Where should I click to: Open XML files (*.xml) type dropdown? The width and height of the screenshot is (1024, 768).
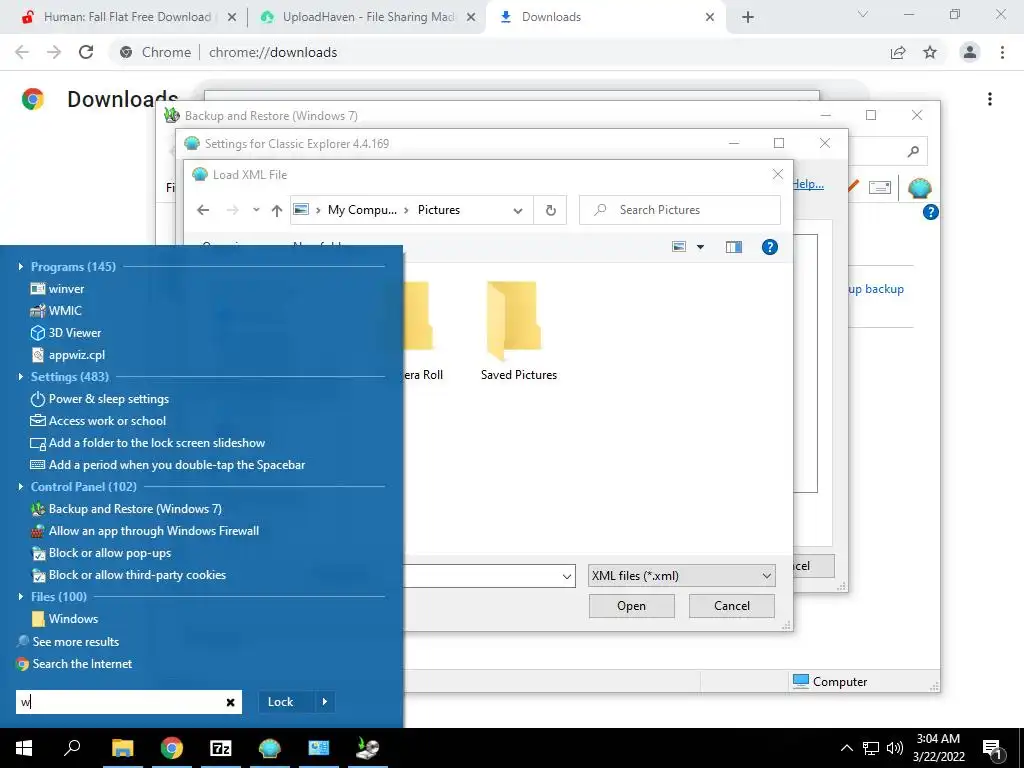coord(682,576)
